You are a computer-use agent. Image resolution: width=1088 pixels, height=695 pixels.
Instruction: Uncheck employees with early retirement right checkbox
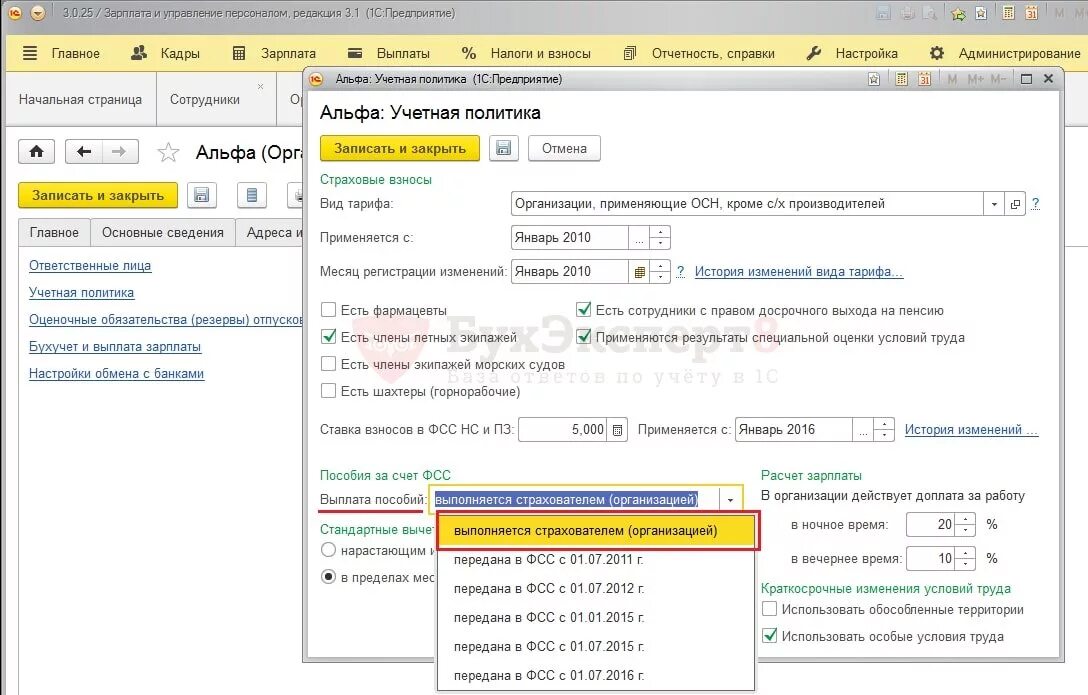click(584, 309)
